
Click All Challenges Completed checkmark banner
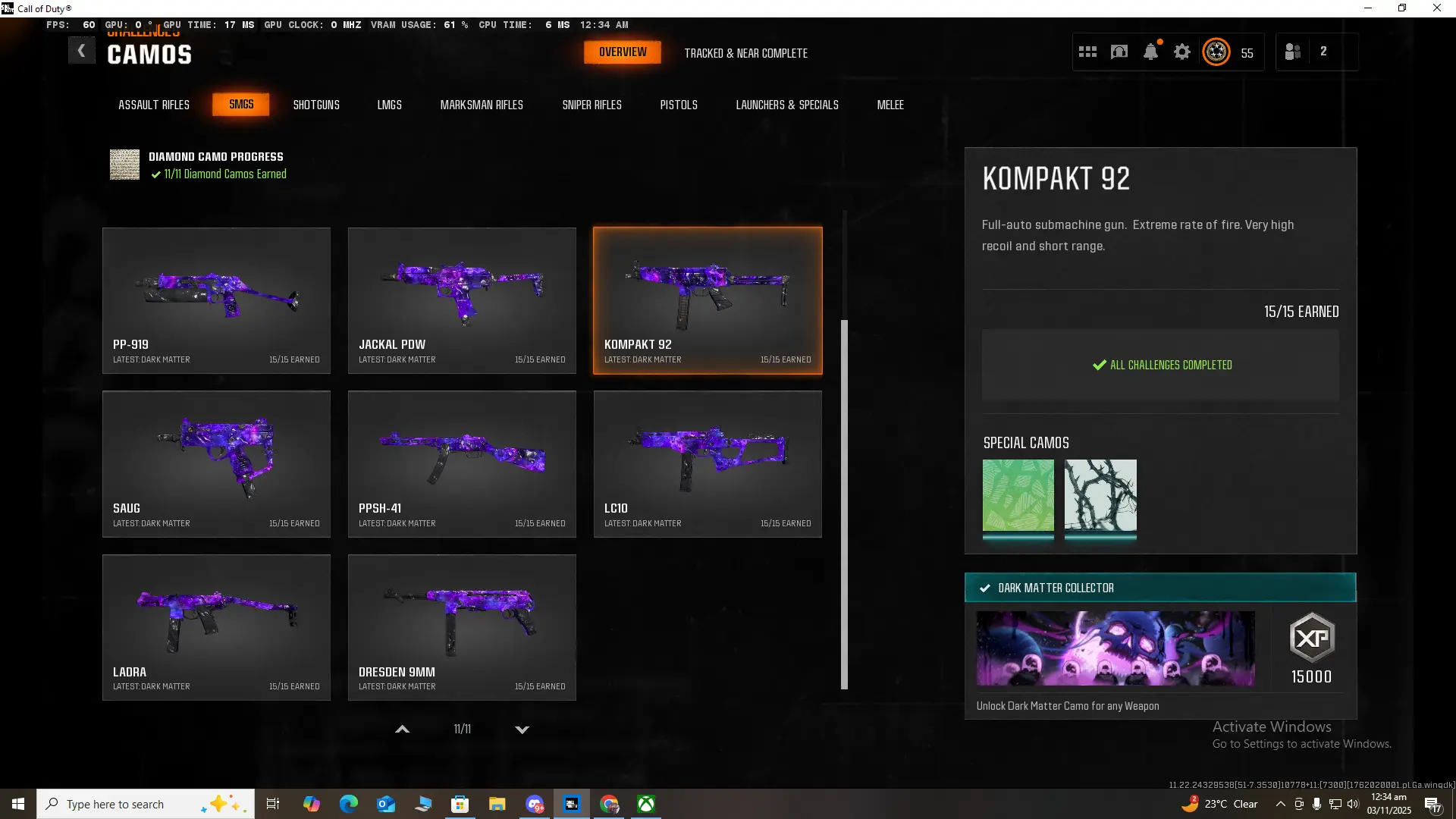1161,365
